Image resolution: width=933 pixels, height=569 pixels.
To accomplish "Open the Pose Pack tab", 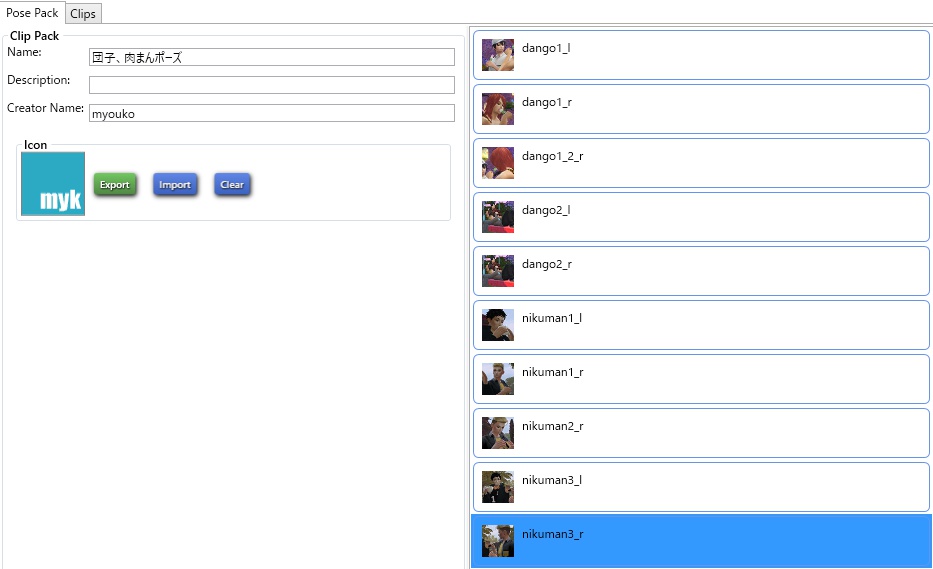I will coord(32,12).
